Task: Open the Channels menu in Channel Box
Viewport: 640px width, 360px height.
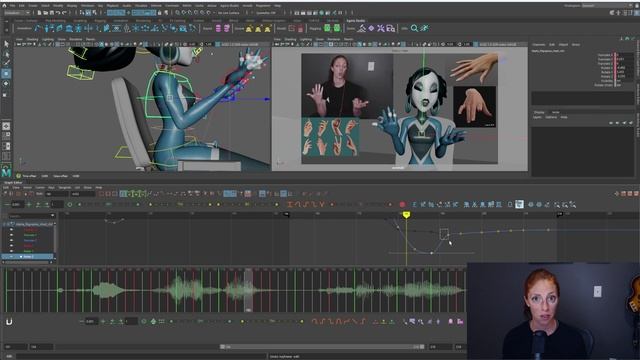Action: (539, 44)
